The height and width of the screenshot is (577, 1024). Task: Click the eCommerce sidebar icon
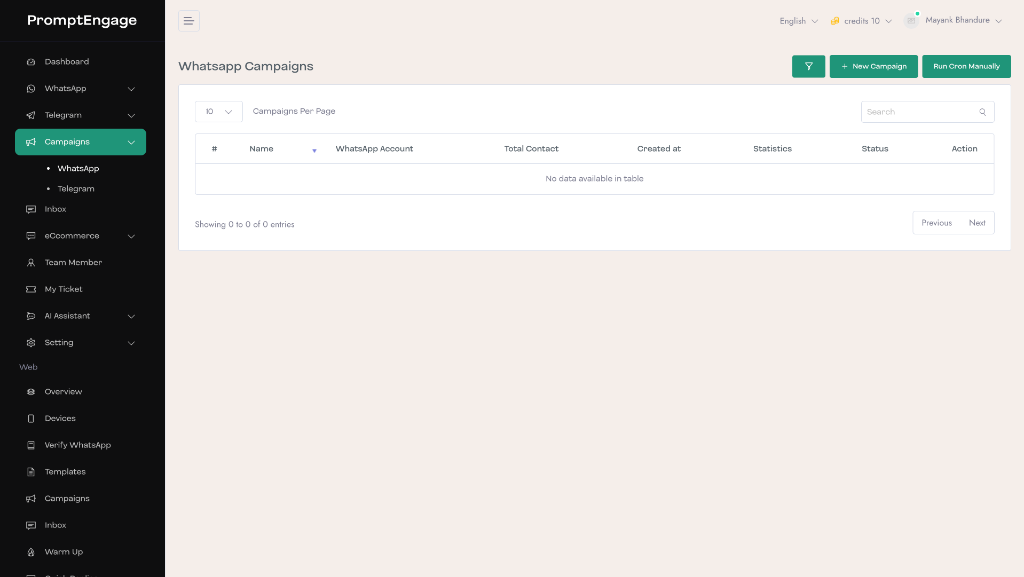[31, 236]
